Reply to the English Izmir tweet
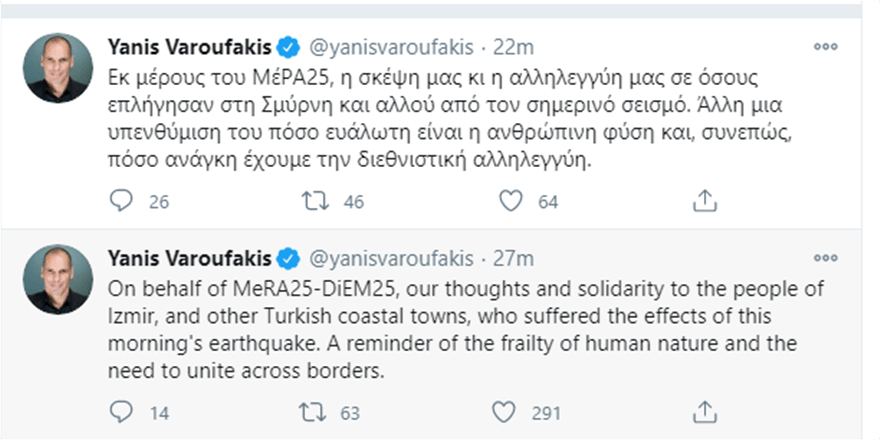This screenshot has width=880, height=440. pos(120,410)
